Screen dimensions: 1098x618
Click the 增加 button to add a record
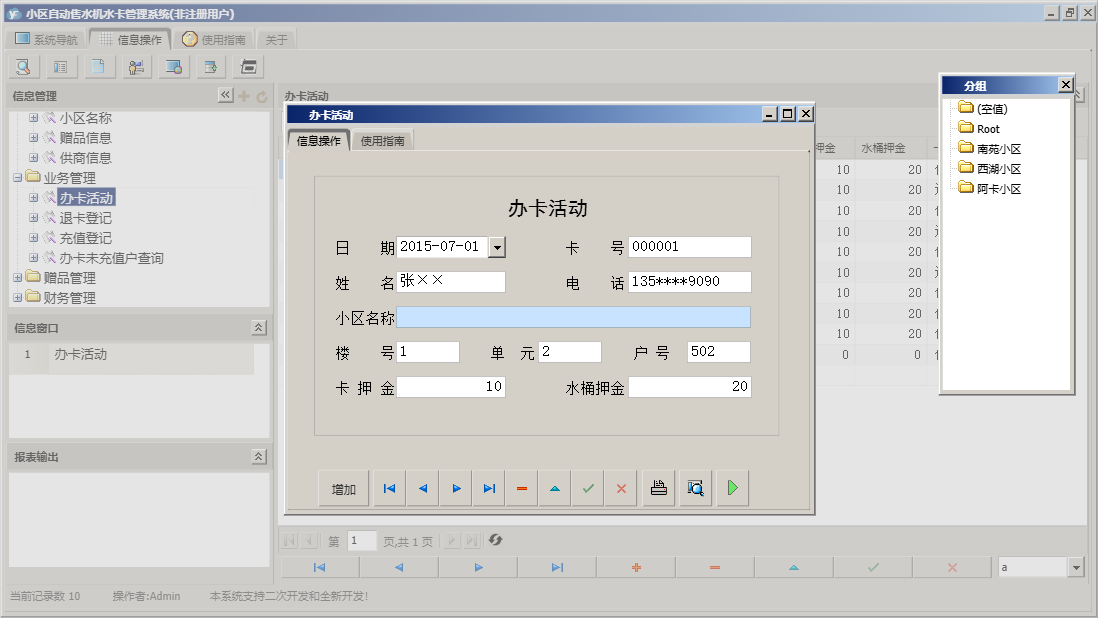click(342, 488)
